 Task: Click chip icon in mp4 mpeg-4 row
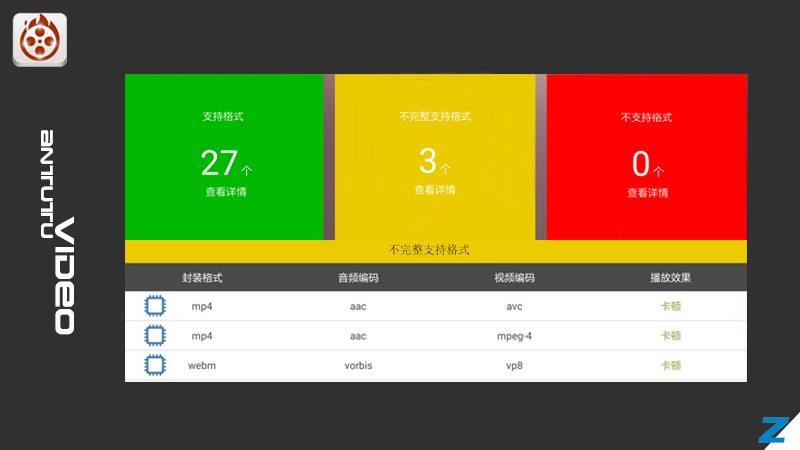pyautogui.click(x=155, y=336)
